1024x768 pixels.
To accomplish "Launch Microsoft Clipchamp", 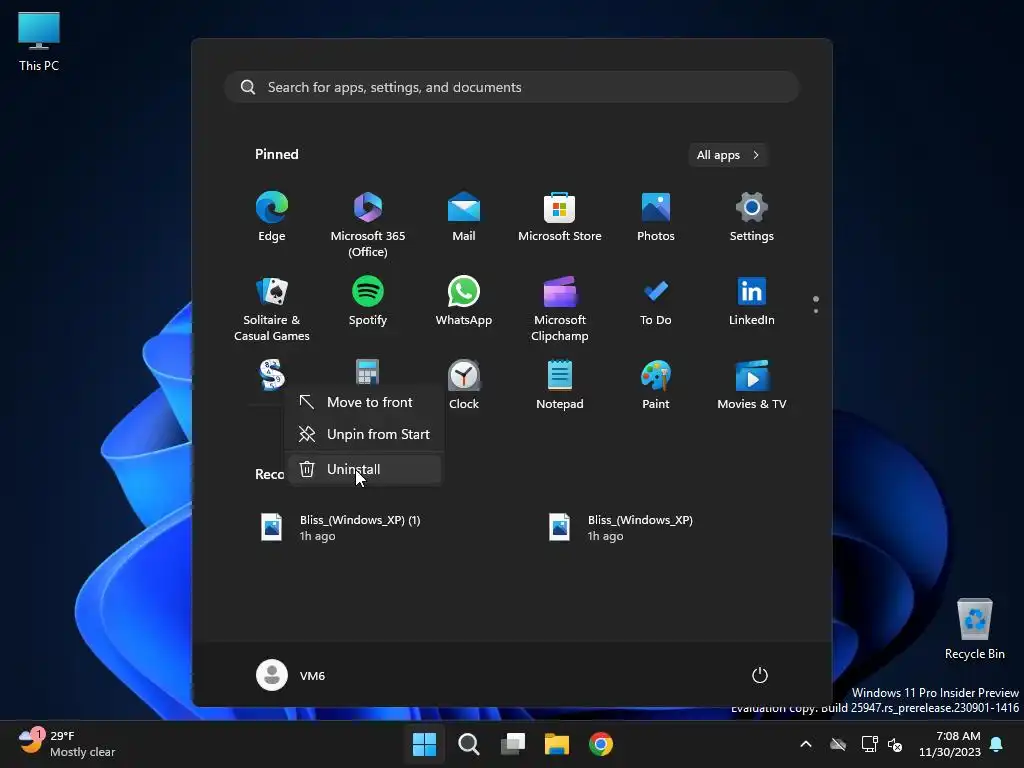I will [560, 308].
